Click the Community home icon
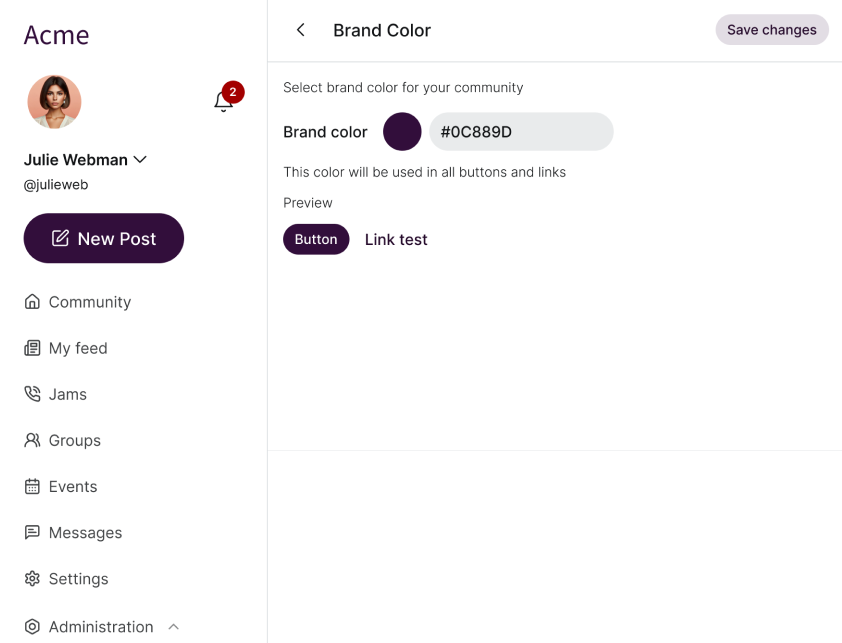 point(32,302)
